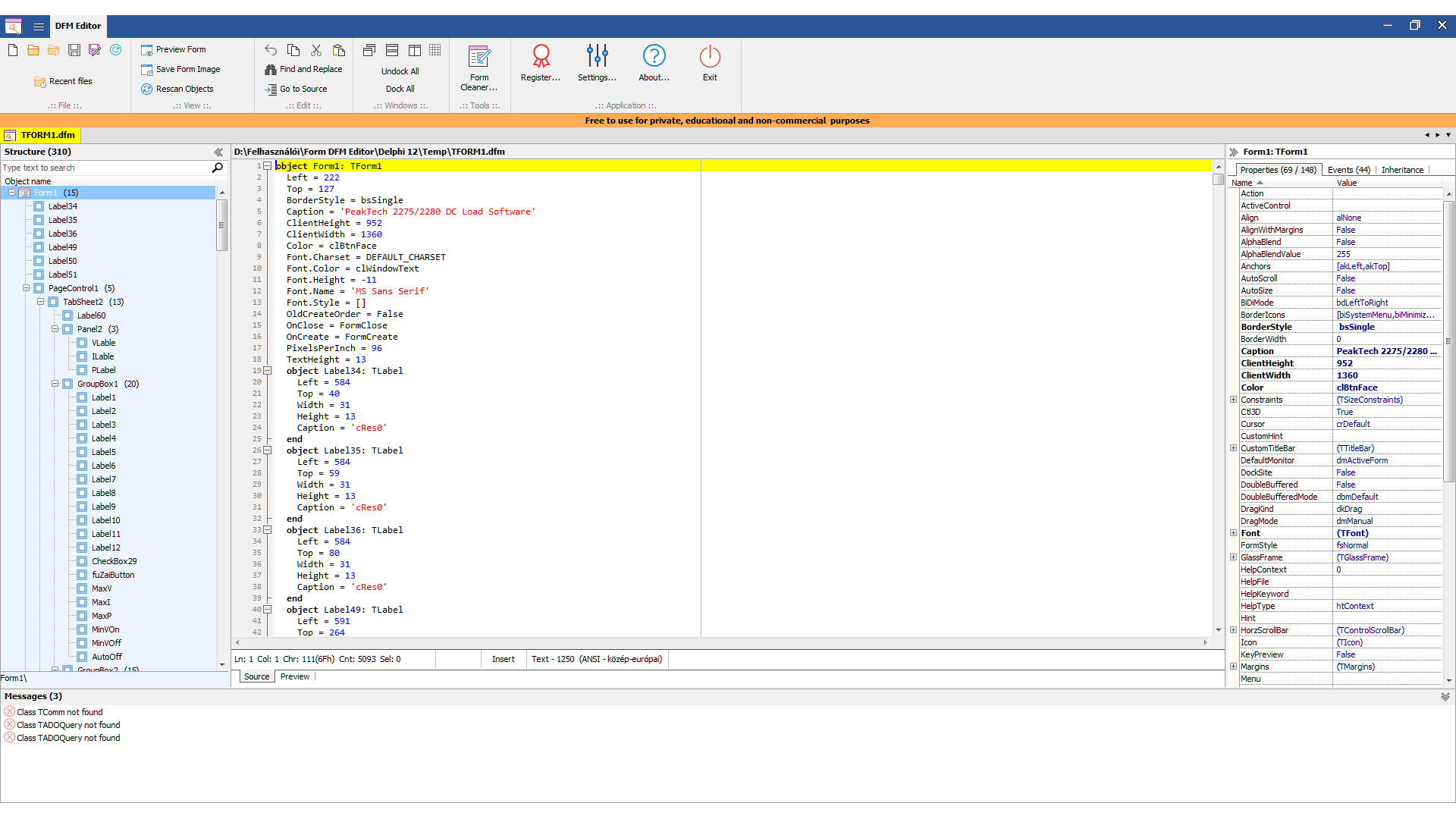This screenshot has height=819, width=1456.
Task: Expand the Font property row
Action: (1233, 533)
